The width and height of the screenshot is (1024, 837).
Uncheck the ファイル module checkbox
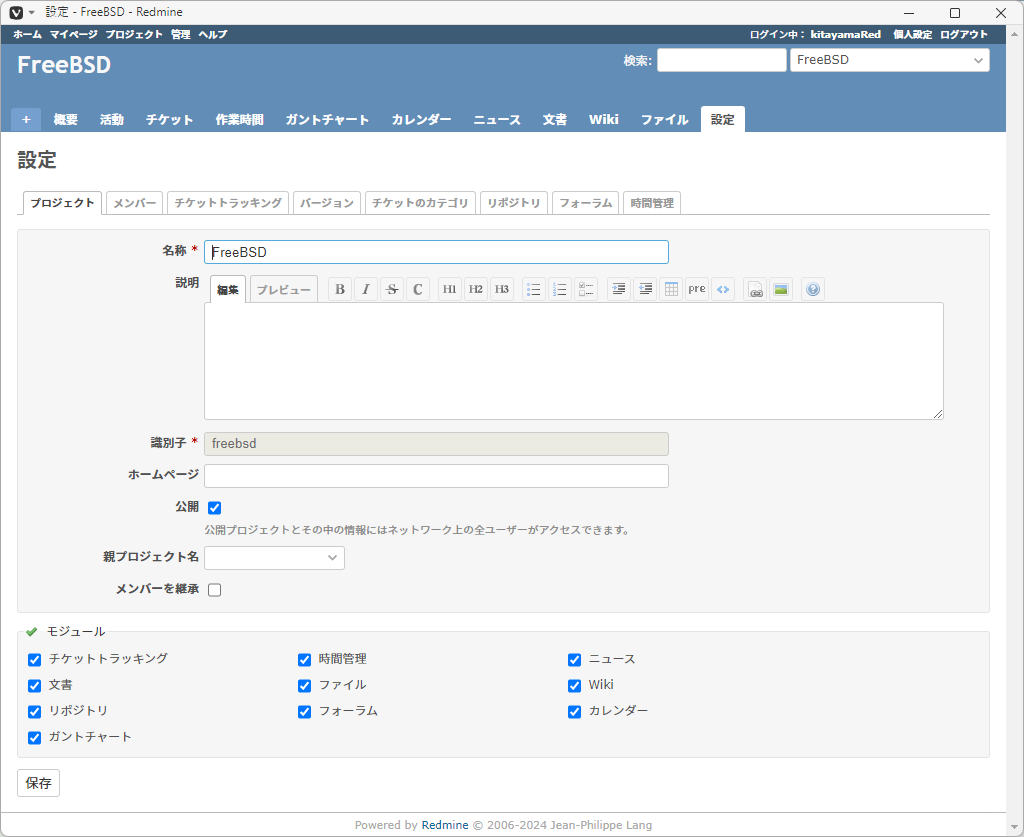pyautogui.click(x=304, y=686)
